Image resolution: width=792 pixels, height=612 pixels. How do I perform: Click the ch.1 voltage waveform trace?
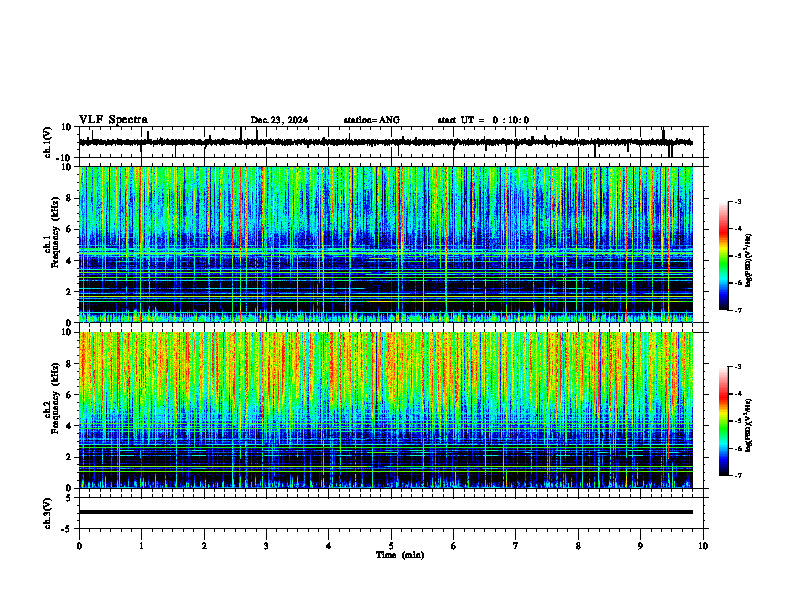pyautogui.click(x=385, y=142)
